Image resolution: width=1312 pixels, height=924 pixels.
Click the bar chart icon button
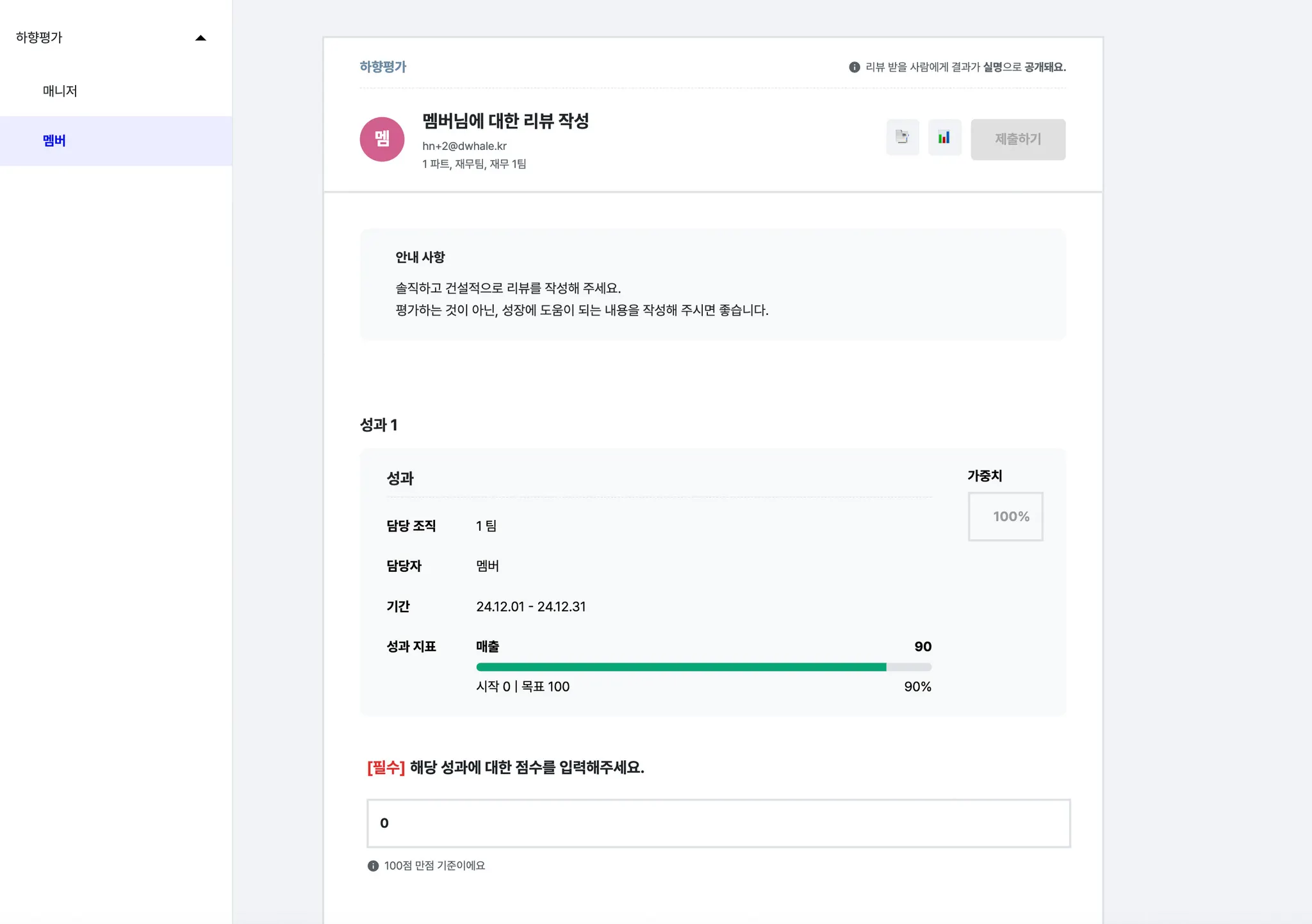click(x=944, y=137)
